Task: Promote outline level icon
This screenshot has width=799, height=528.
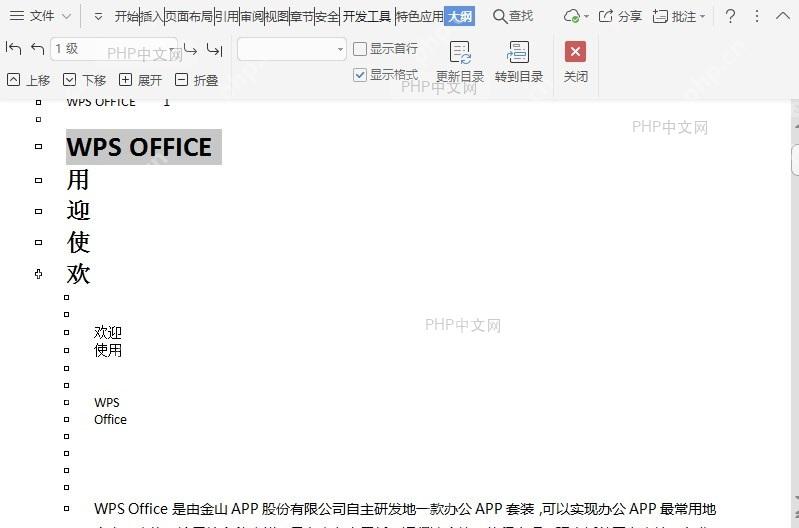Action: coord(37,48)
